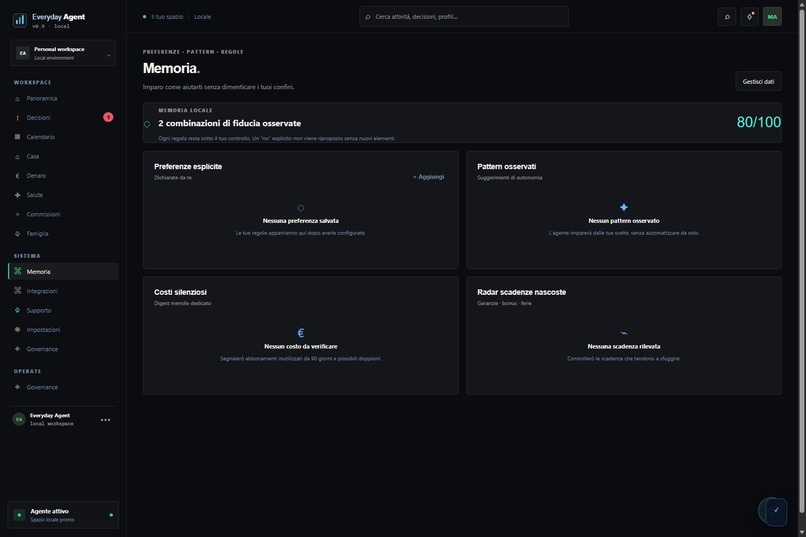Click the Governance icon under Operate
806x537 pixels.
17,387
